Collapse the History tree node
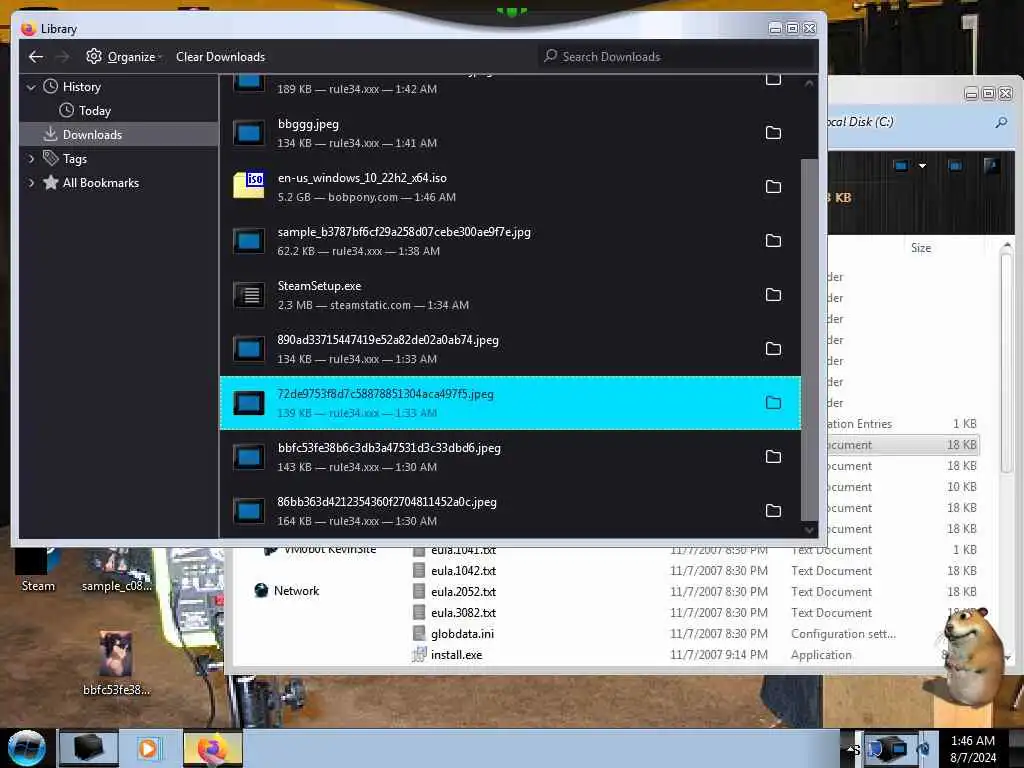The height and width of the screenshot is (768, 1024). [x=31, y=87]
